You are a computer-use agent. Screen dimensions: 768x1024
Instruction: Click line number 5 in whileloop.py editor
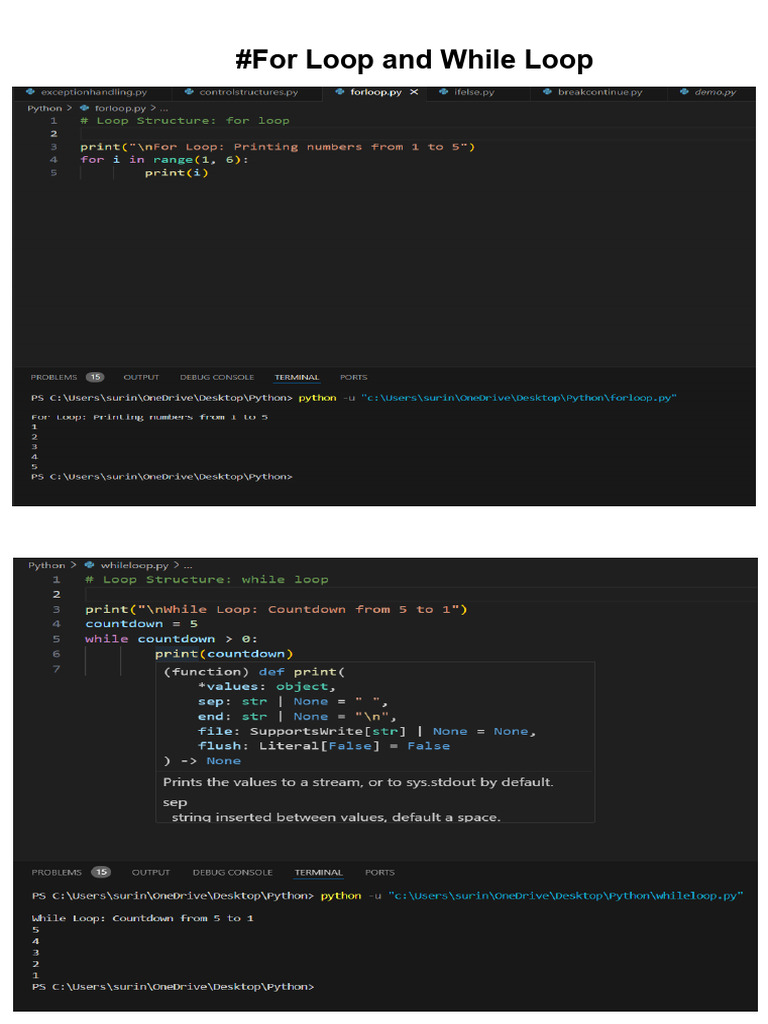click(56, 639)
